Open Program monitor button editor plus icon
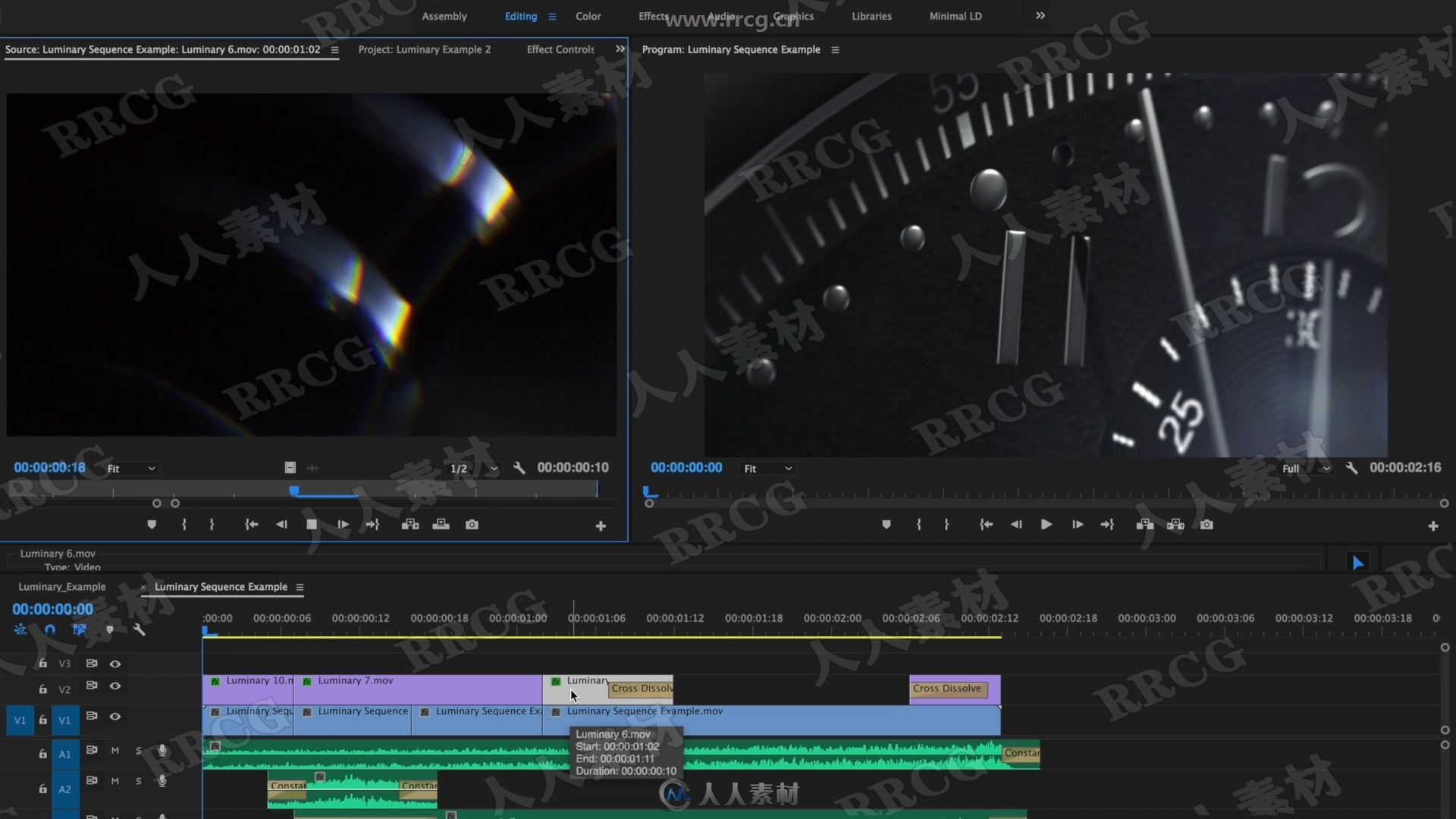Screen dimensions: 1456x819 point(1433,526)
